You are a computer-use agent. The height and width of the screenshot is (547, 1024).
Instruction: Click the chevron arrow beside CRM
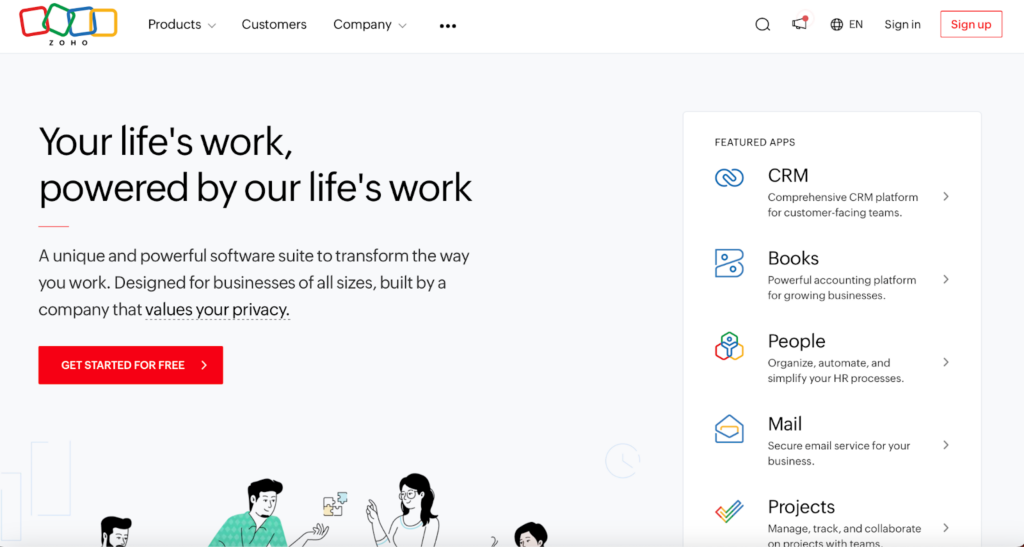tap(946, 197)
